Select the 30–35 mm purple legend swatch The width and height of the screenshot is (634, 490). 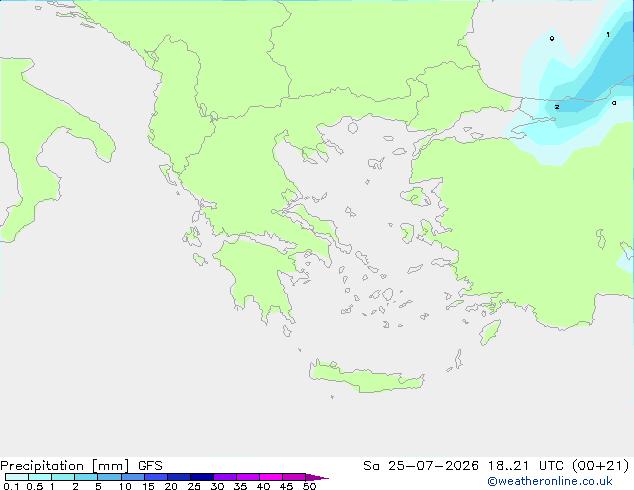tap(225, 477)
